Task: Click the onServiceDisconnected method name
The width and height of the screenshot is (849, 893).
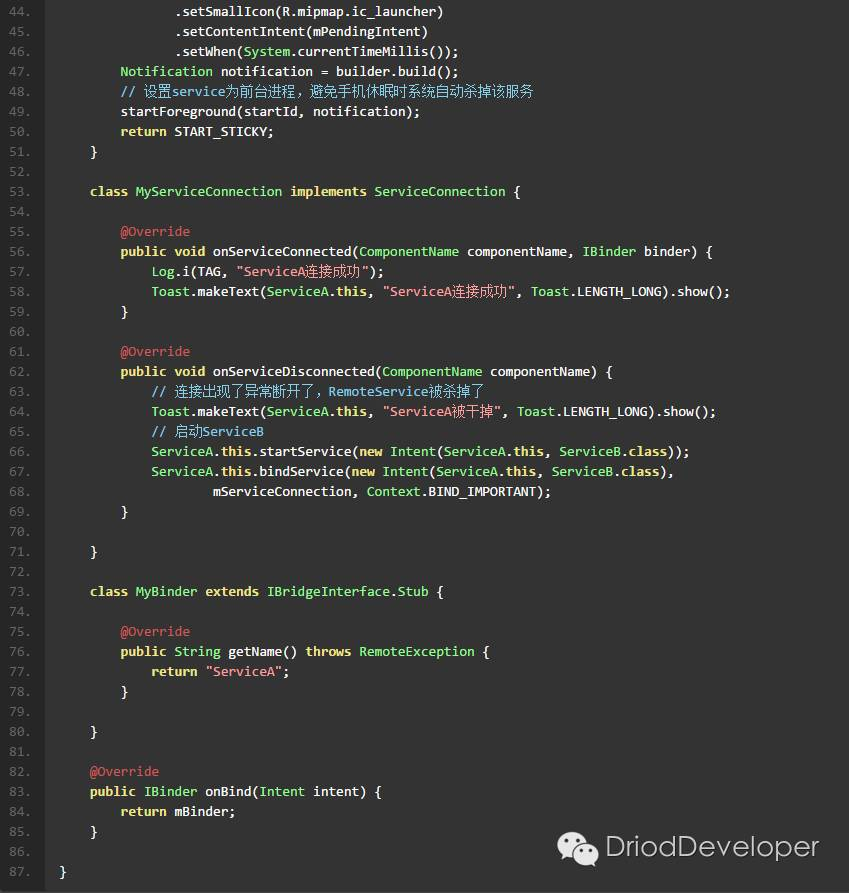Action: coord(294,371)
